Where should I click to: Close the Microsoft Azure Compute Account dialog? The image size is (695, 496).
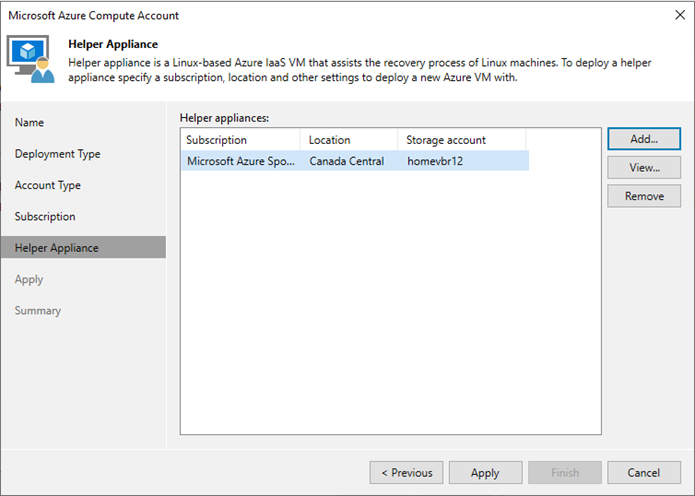pos(680,15)
